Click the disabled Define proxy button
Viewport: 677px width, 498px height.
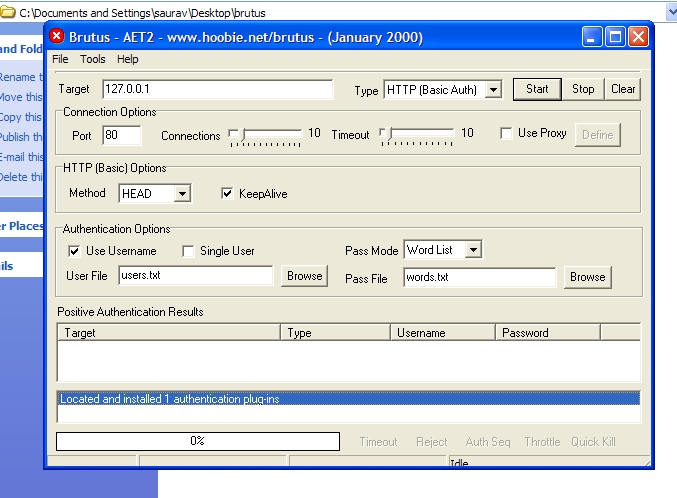[598, 135]
